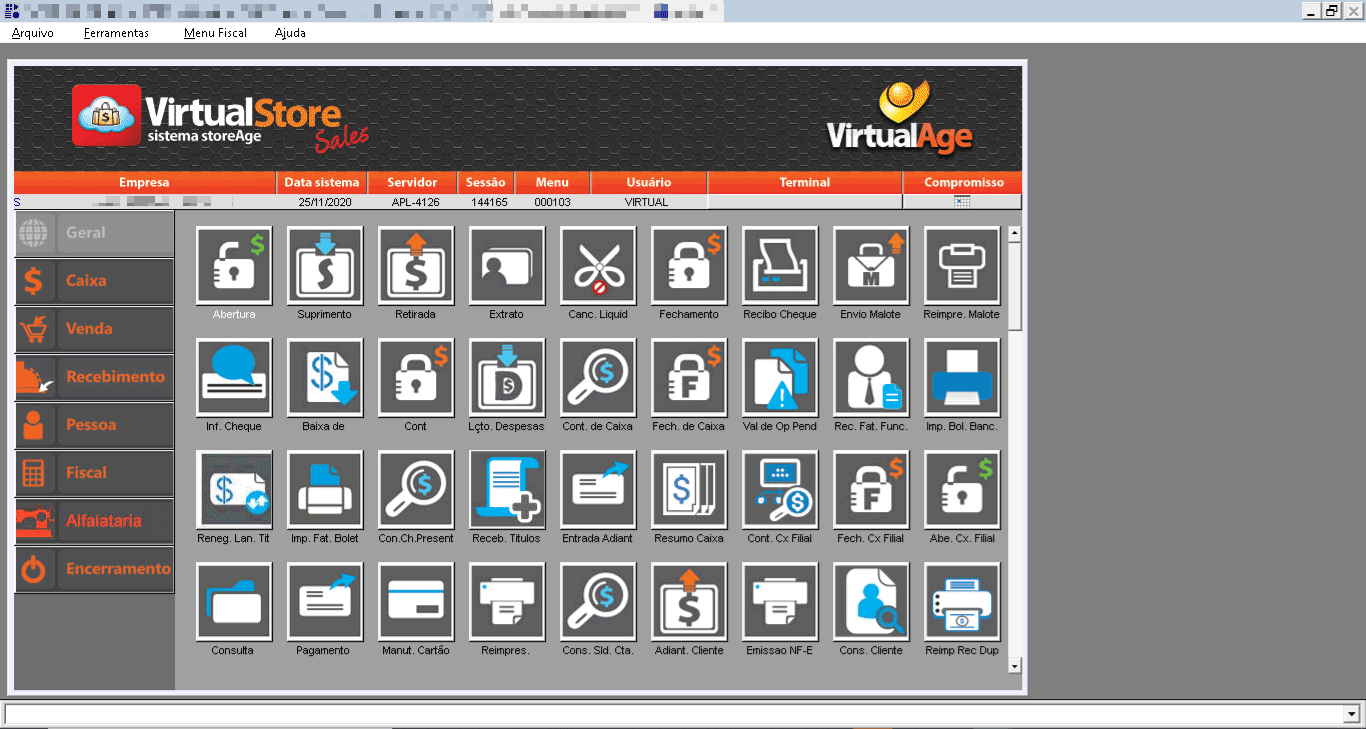Viewport: 1366px width, 729px height.
Task: Open Inf. Cheque
Action: click(234, 377)
